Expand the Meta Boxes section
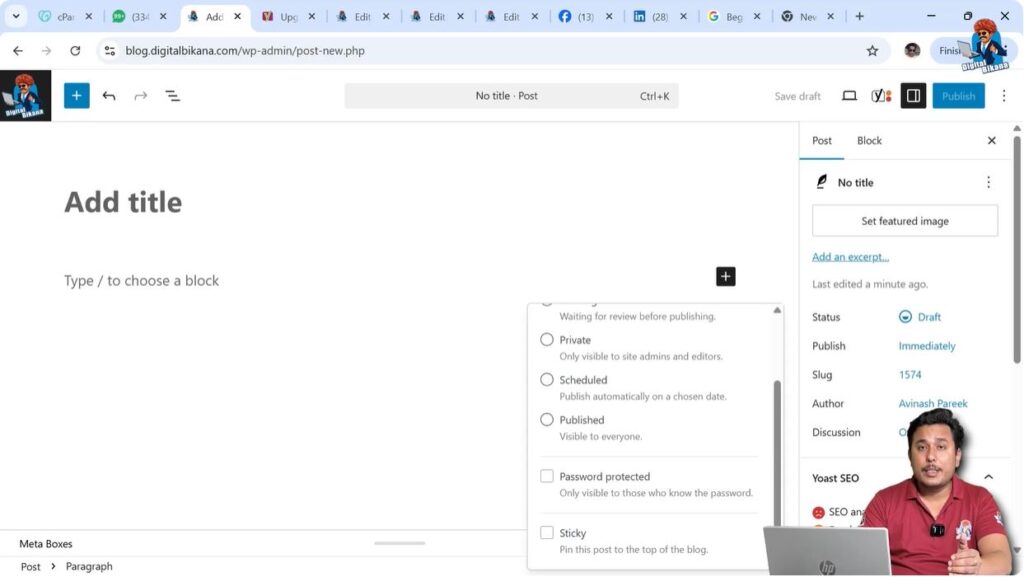1024x577 pixels. [x=46, y=544]
